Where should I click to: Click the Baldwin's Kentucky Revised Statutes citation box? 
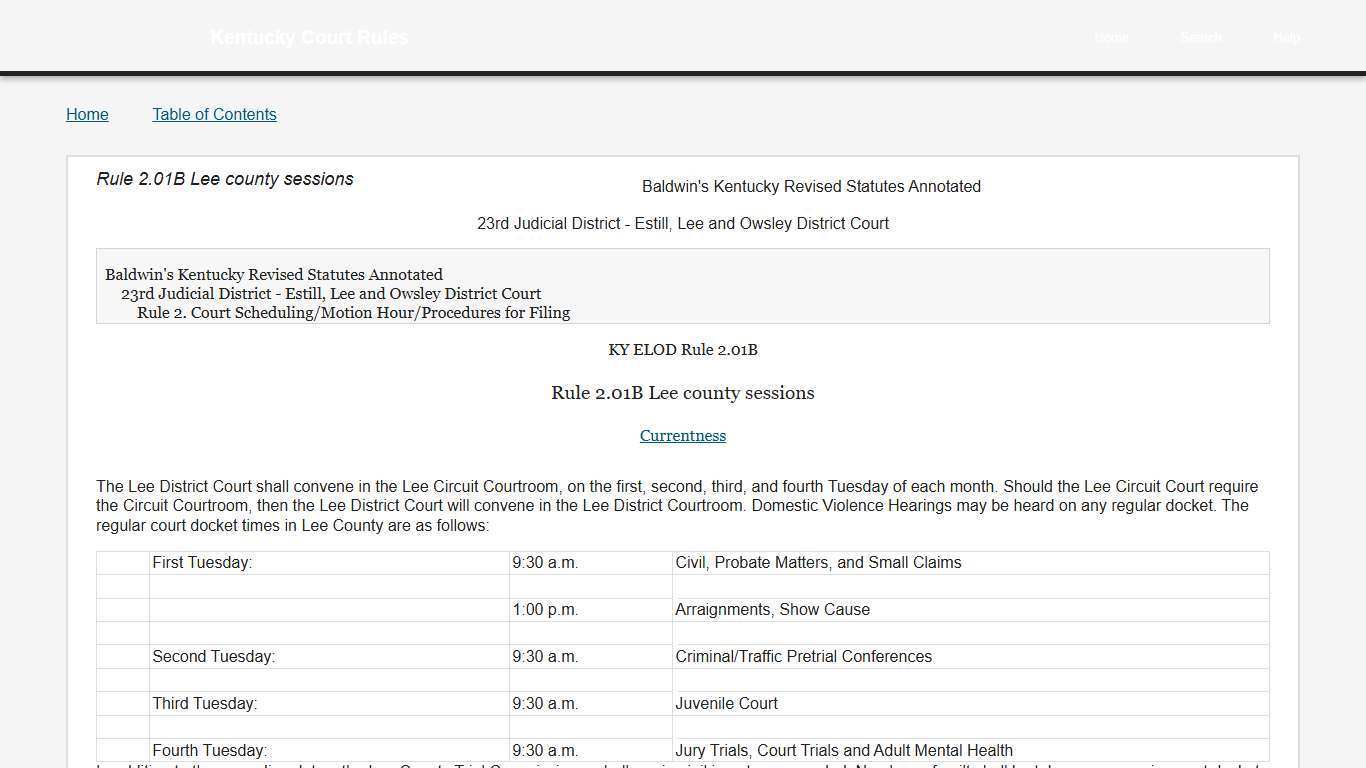coord(682,286)
